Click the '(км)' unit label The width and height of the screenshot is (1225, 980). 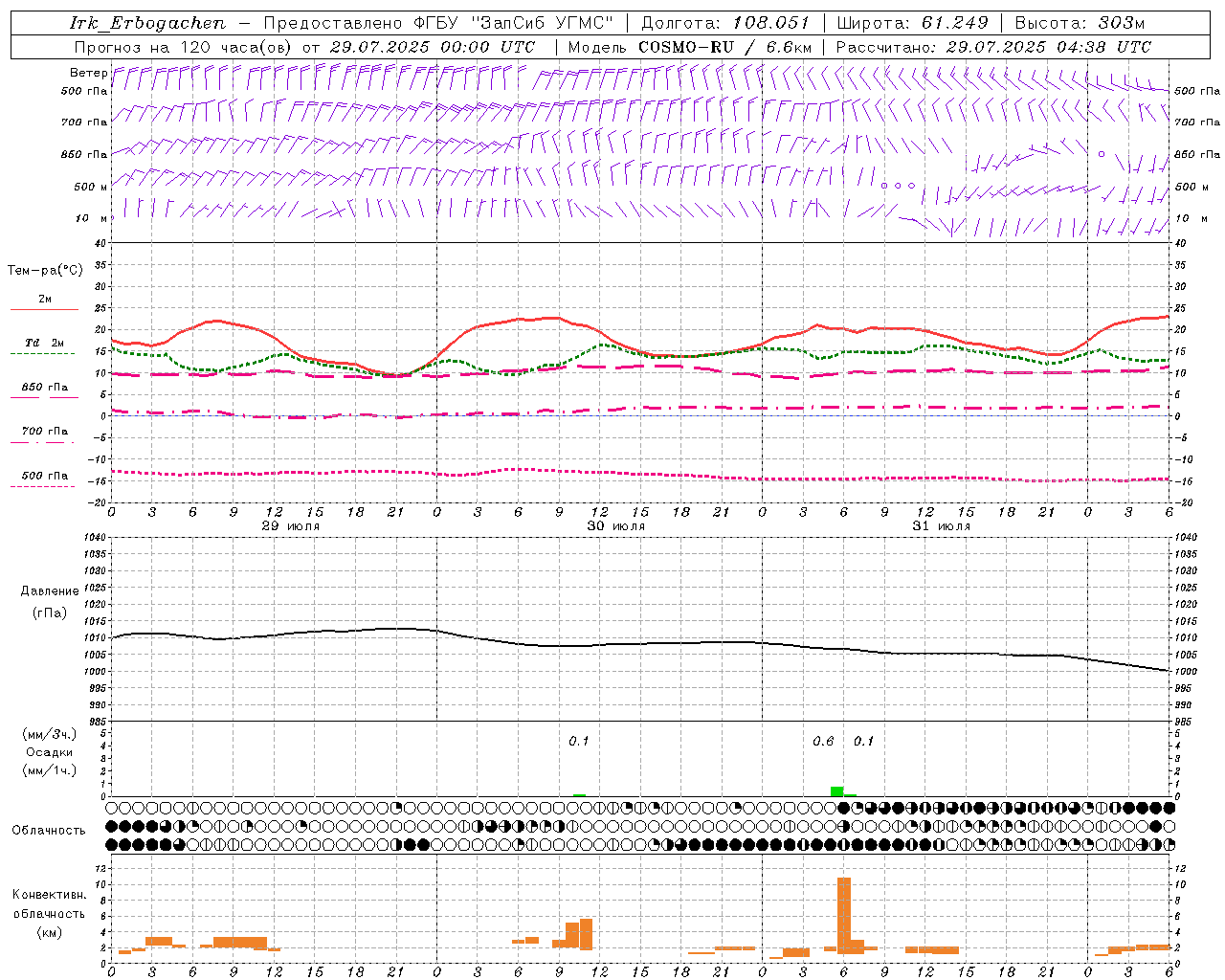click(49, 931)
